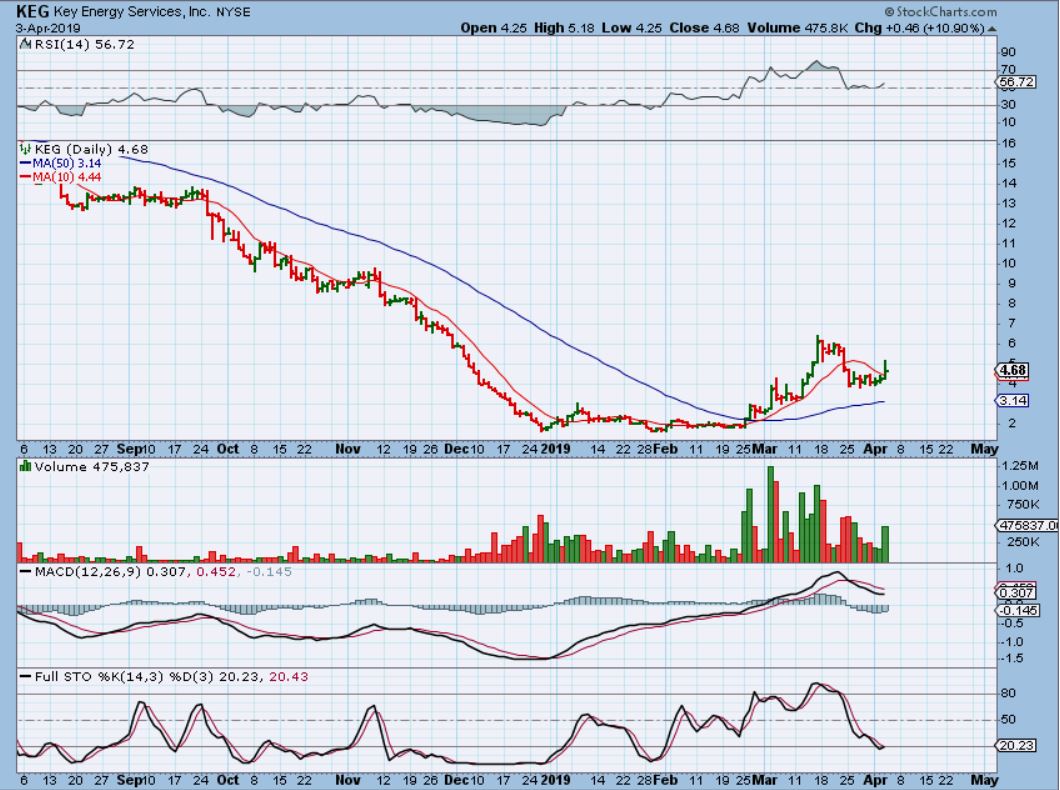This screenshot has width=1060, height=790.
Task: Click the 'Open 4.25' value
Action: [493, 28]
